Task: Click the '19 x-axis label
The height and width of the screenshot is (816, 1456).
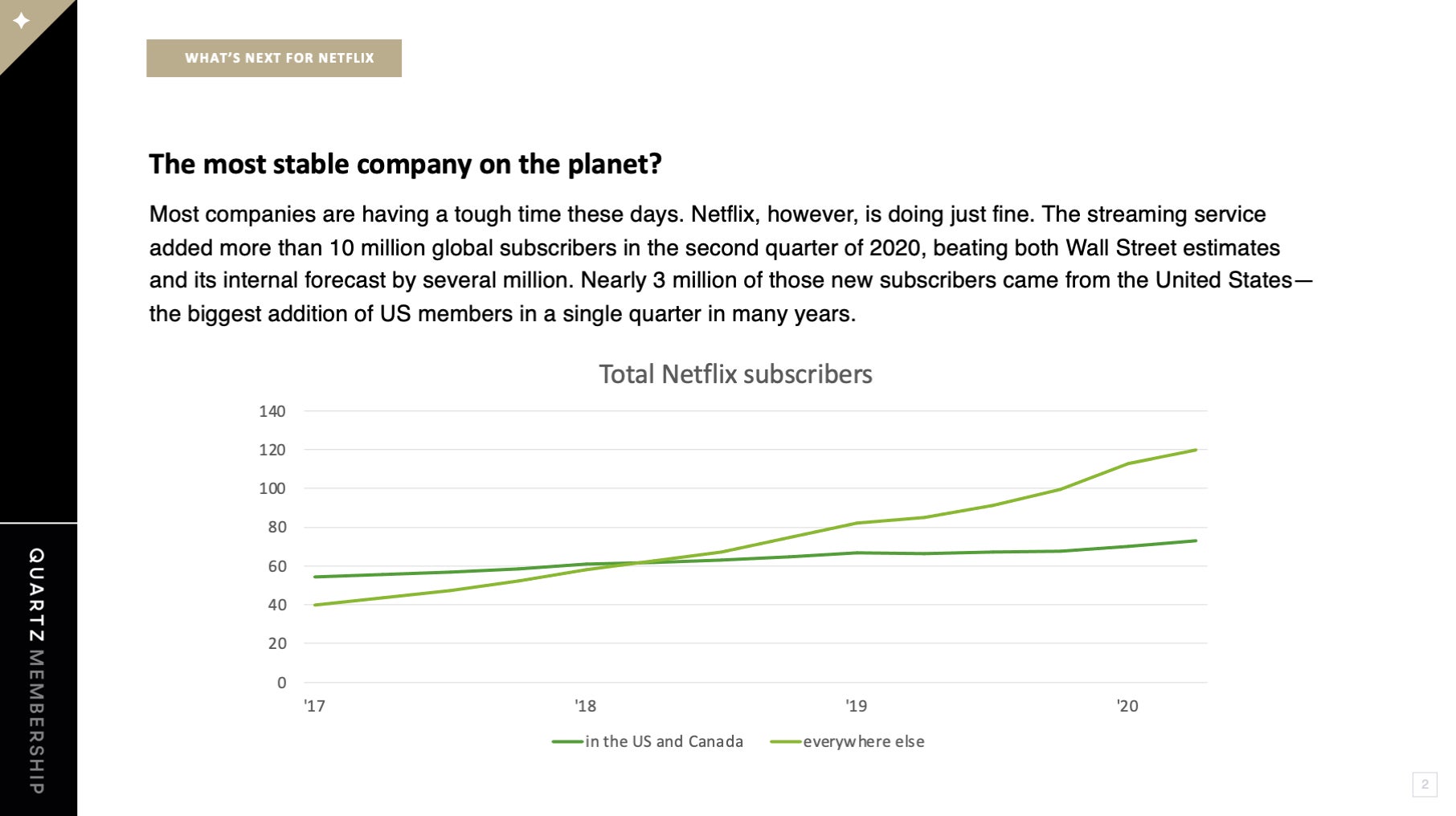Action: 856,706
